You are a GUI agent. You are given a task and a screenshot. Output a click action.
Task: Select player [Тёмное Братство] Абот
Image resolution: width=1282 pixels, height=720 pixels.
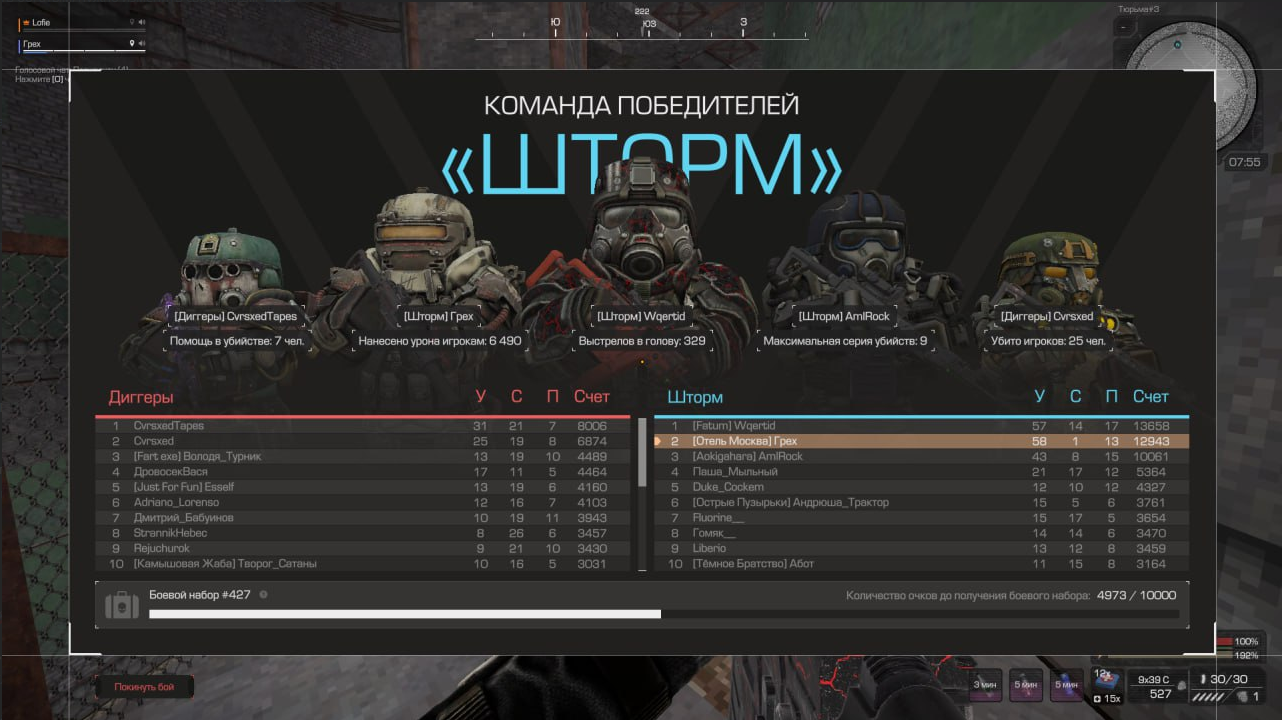(922, 564)
